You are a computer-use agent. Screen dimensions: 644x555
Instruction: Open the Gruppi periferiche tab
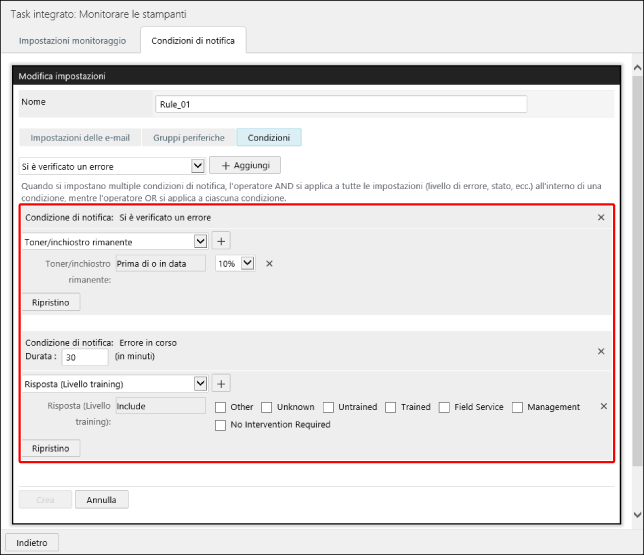(188, 138)
